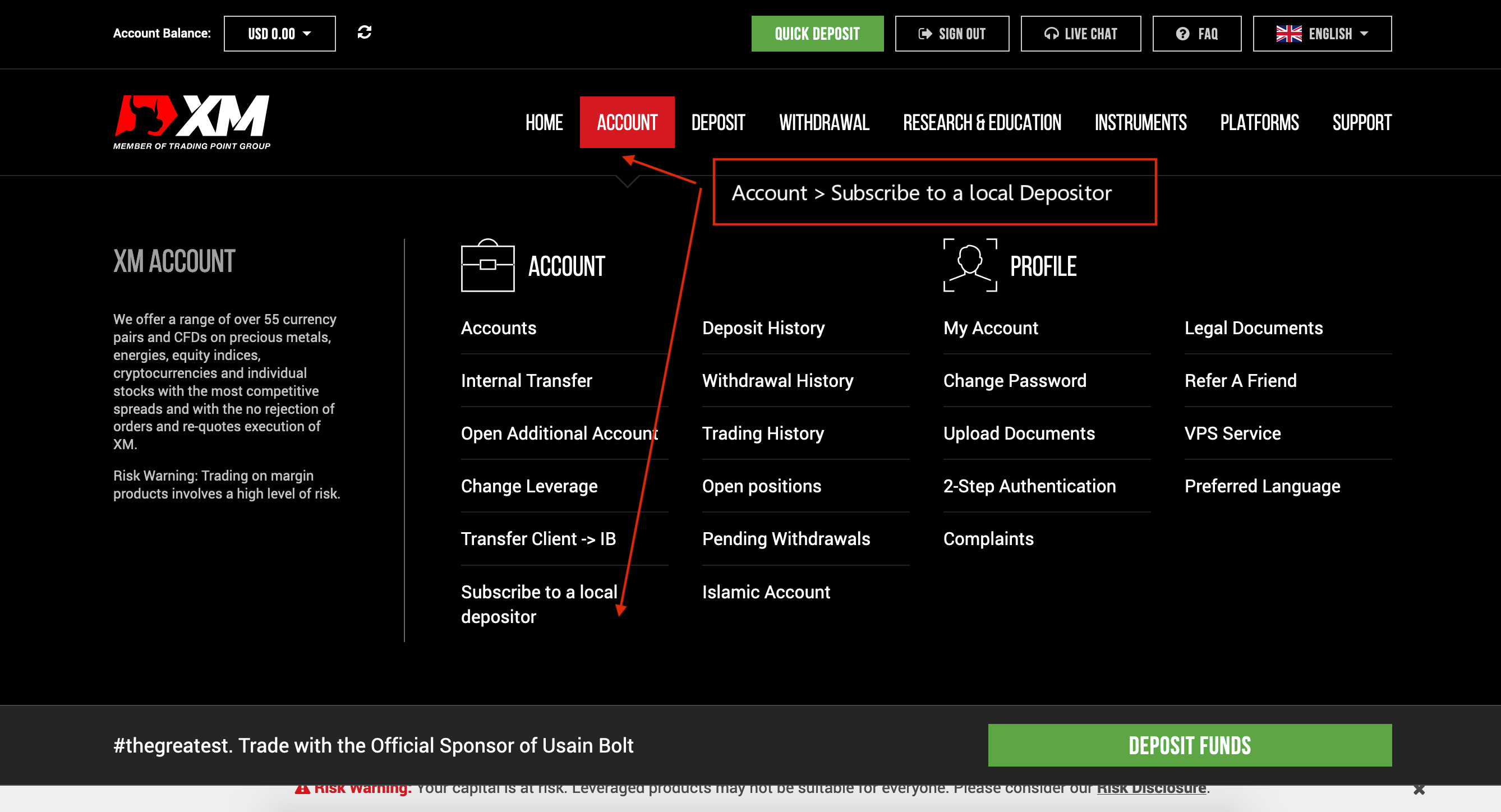Open Internal Transfer
This screenshot has height=812, width=1501.
point(526,380)
